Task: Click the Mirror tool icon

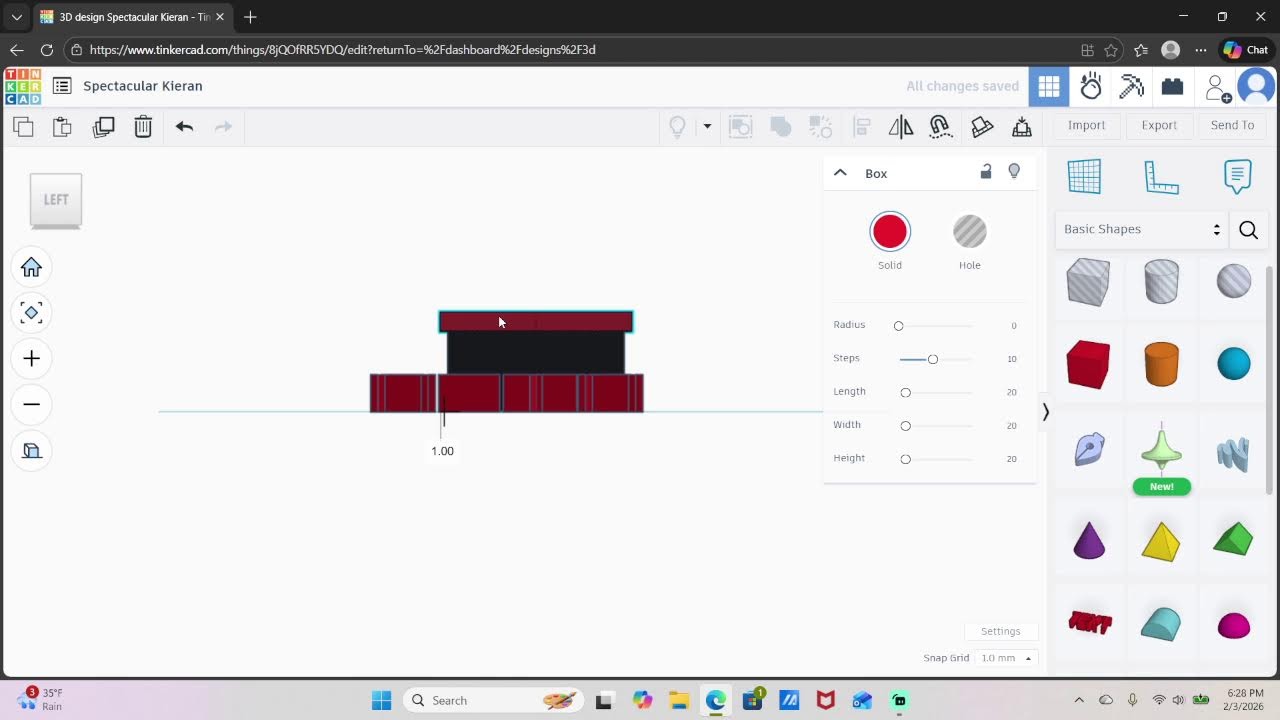Action: 901,126
